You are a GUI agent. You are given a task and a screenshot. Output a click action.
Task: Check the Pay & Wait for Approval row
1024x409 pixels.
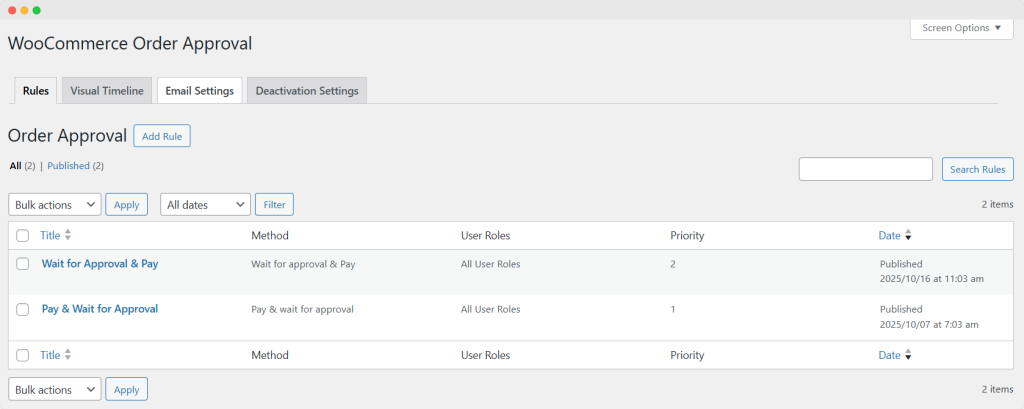pyautogui.click(x=23, y=310)
